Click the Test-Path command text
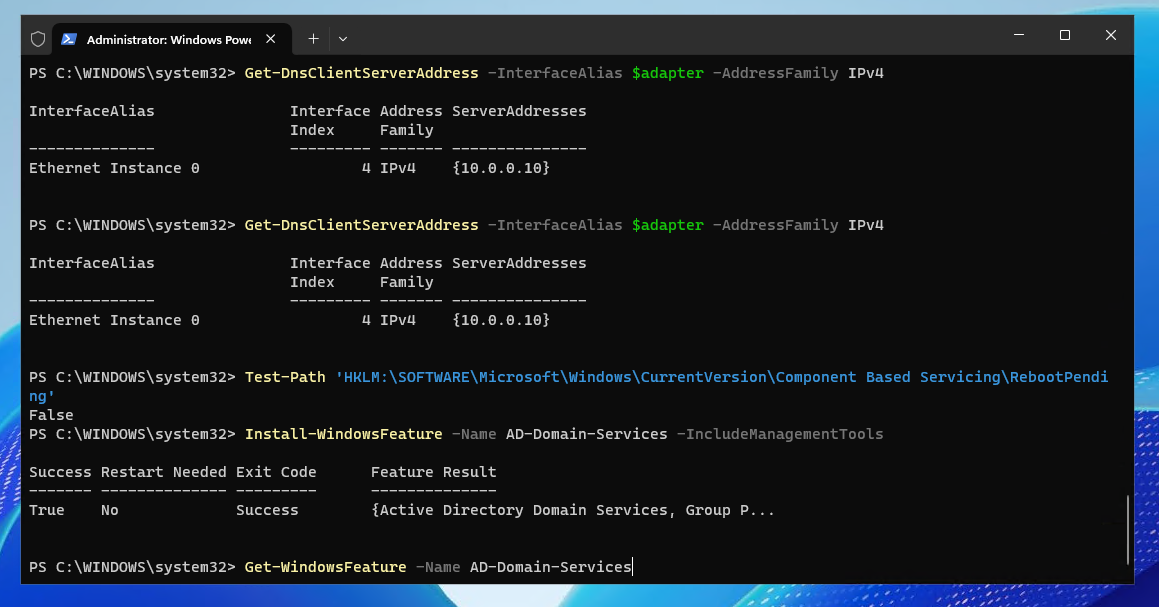This screenshot has width=1159, height=607. tap(285, 377)
